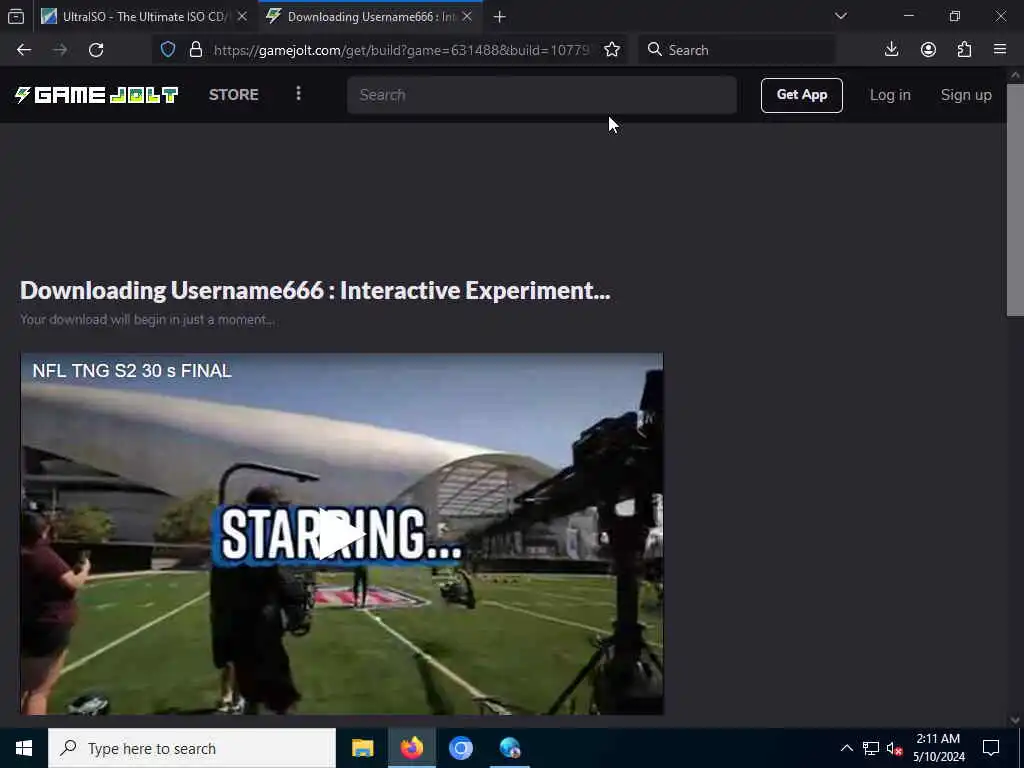Click "Your download will begin" message
The height and width of the screenshot is (768, 1024).
[147, 319]
